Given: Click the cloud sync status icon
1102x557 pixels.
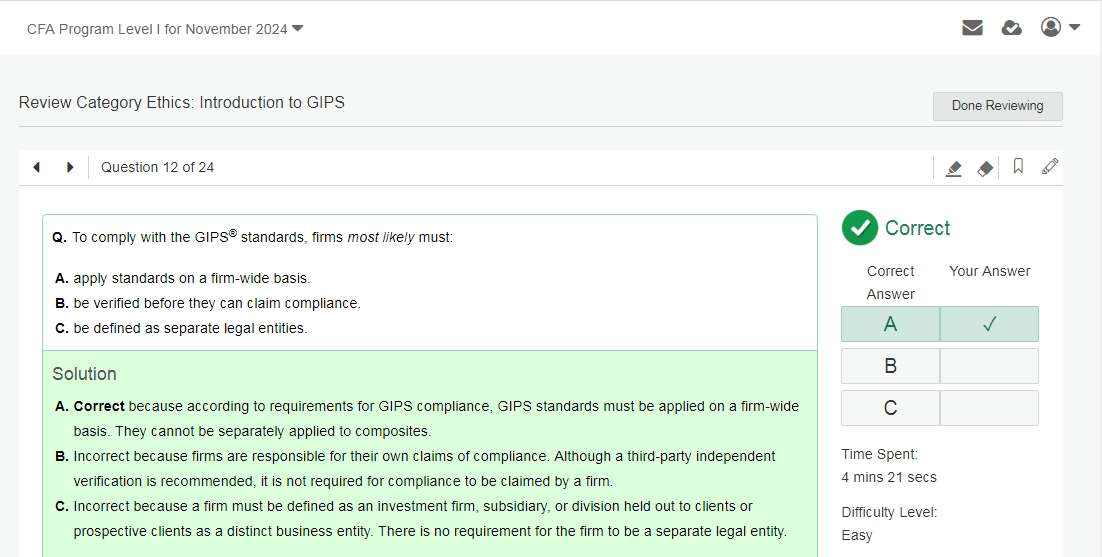Looking at the screenshot, I should point(1012,28).
